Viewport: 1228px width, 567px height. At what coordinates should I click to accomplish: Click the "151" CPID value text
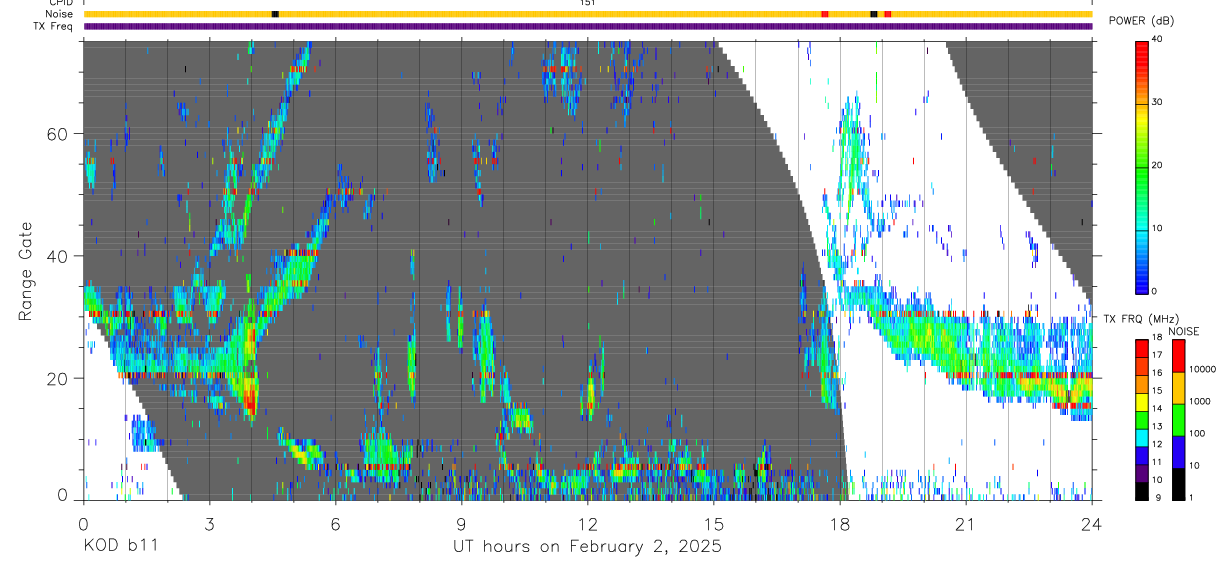click(x=587, y=3)
